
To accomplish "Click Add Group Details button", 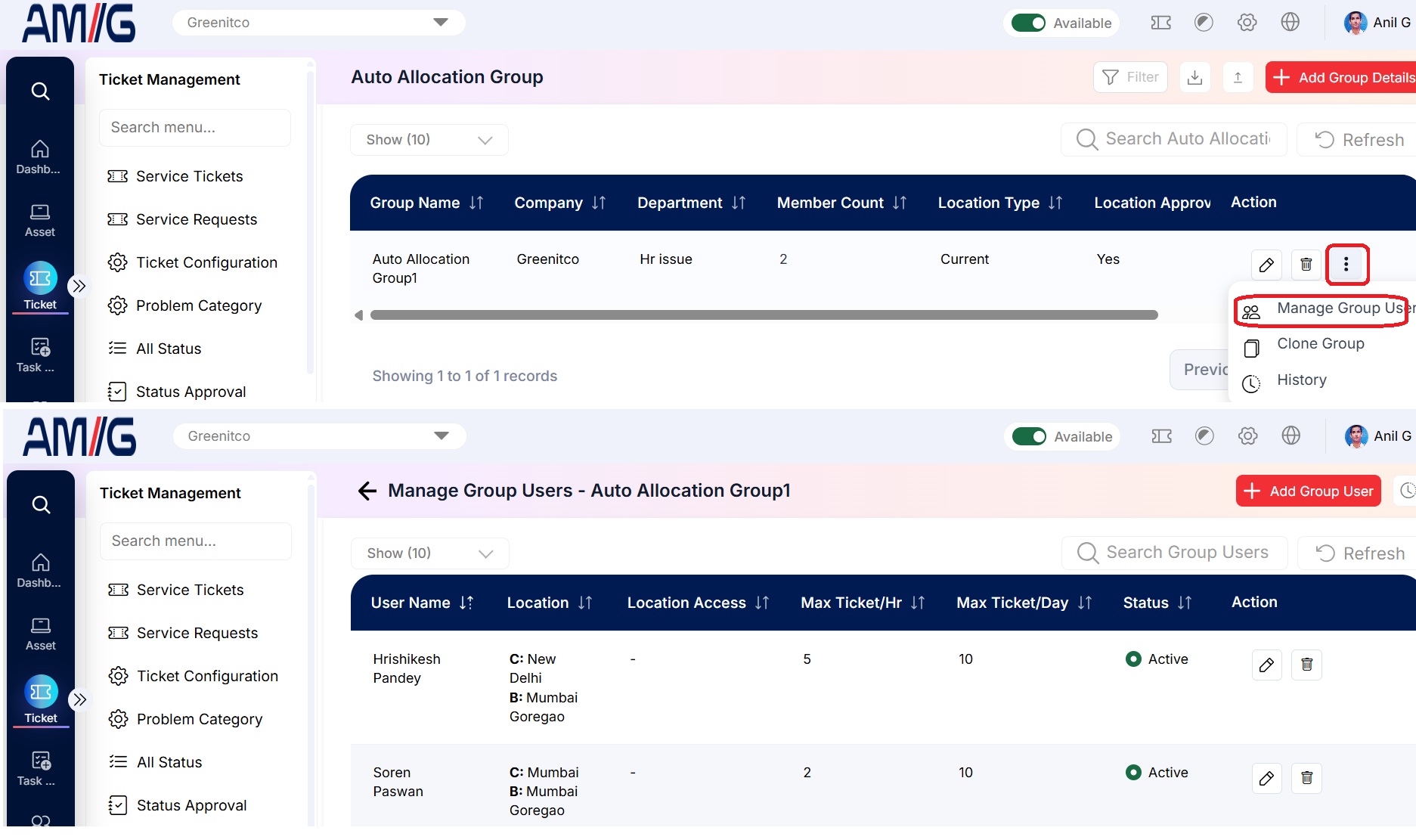I will pos(1342,77).
